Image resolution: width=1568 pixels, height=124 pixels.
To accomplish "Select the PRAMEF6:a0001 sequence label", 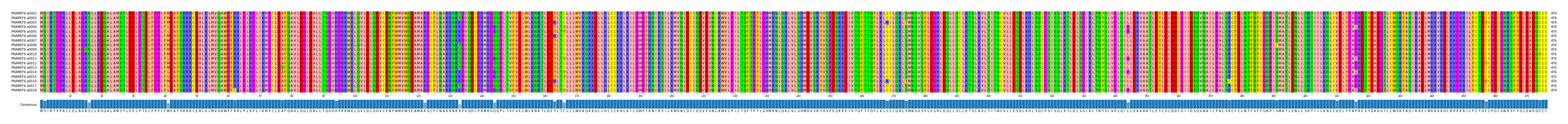I will click(24, 13).
